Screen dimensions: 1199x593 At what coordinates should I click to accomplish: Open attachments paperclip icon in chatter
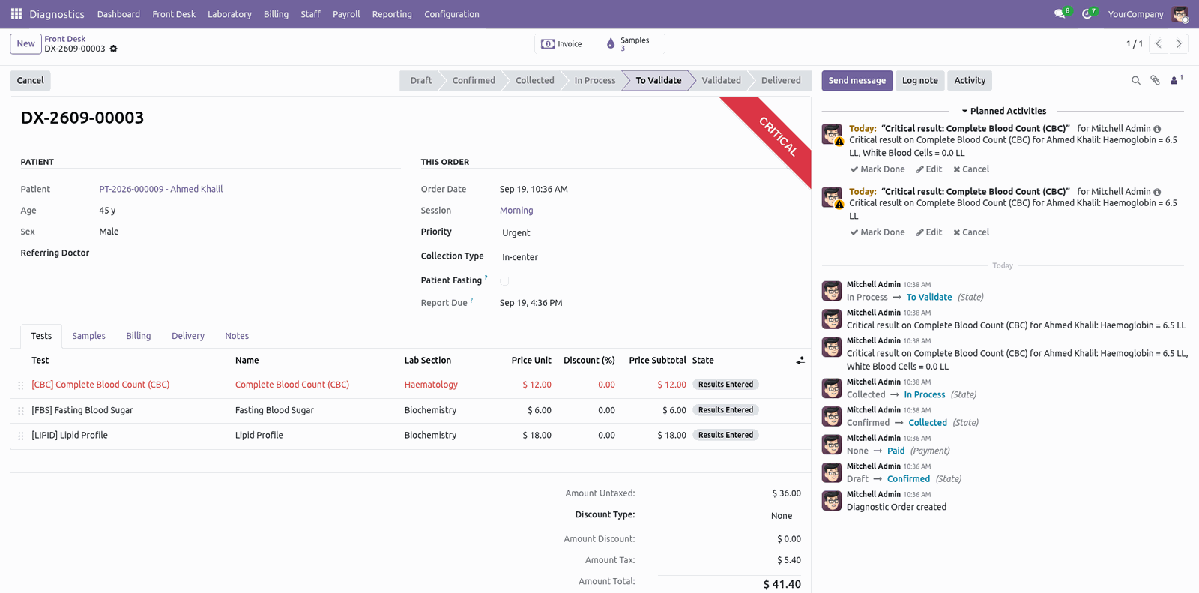tap(1155, 80)
